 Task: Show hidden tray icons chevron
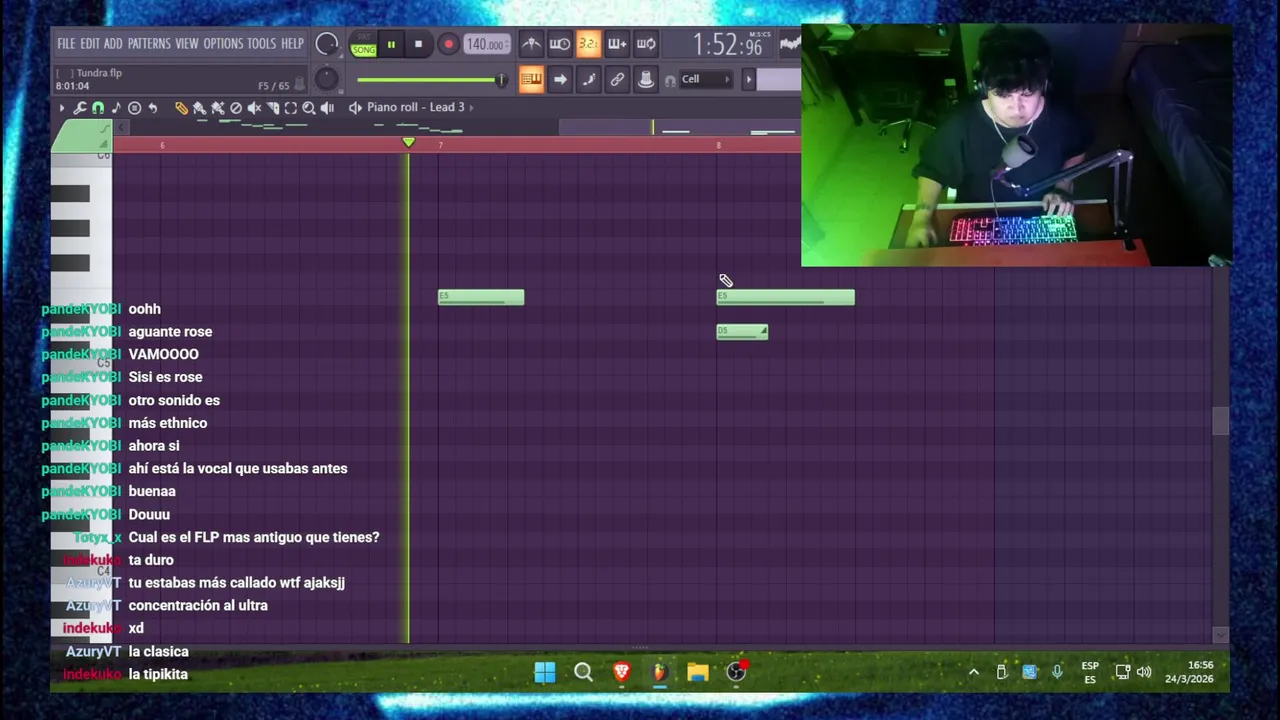[x=974, y=672]
